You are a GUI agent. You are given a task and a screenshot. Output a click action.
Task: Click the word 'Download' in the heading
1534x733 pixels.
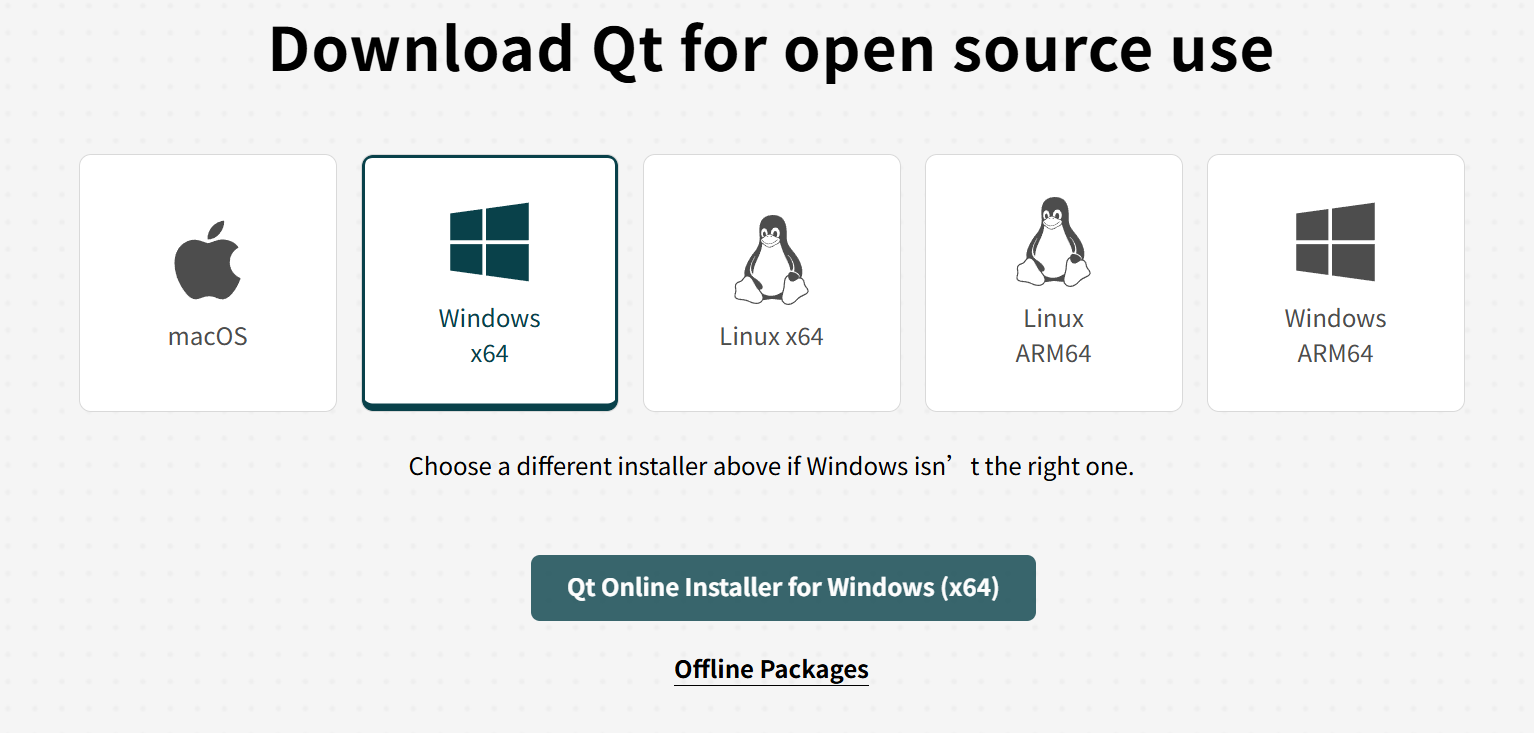click(x=420, y=48)
